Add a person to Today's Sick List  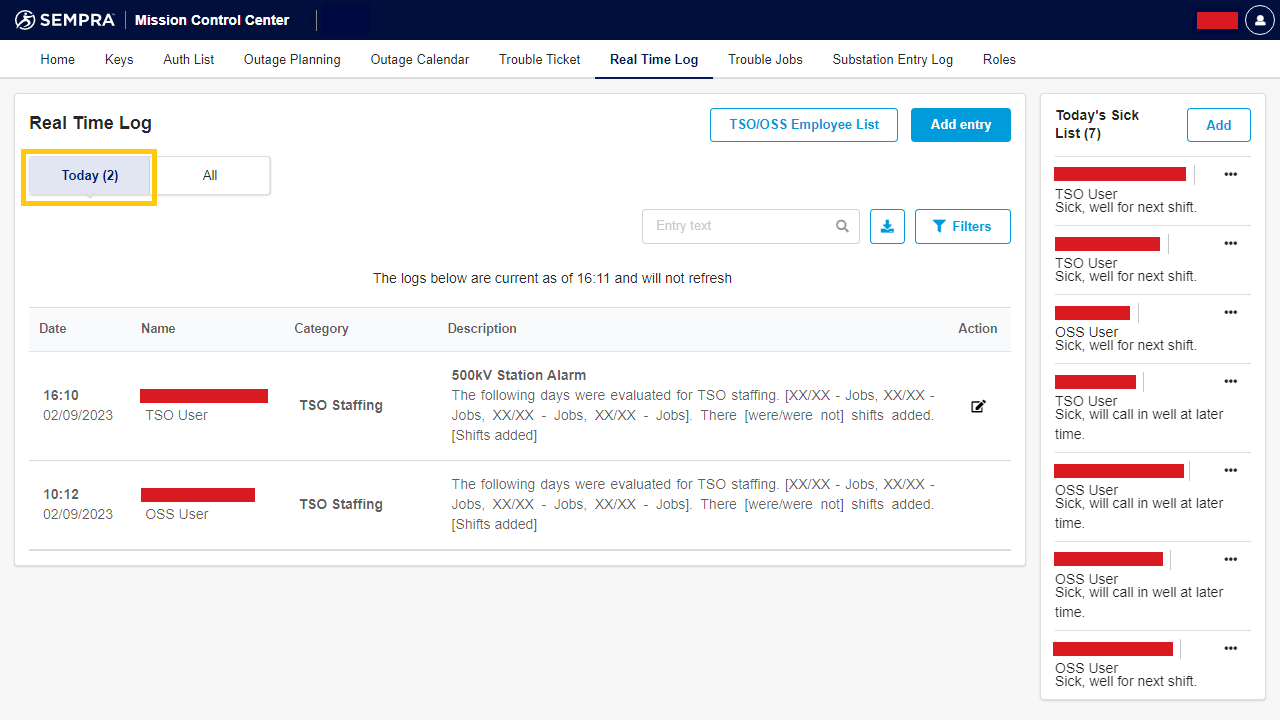(x=1218, y=125)
